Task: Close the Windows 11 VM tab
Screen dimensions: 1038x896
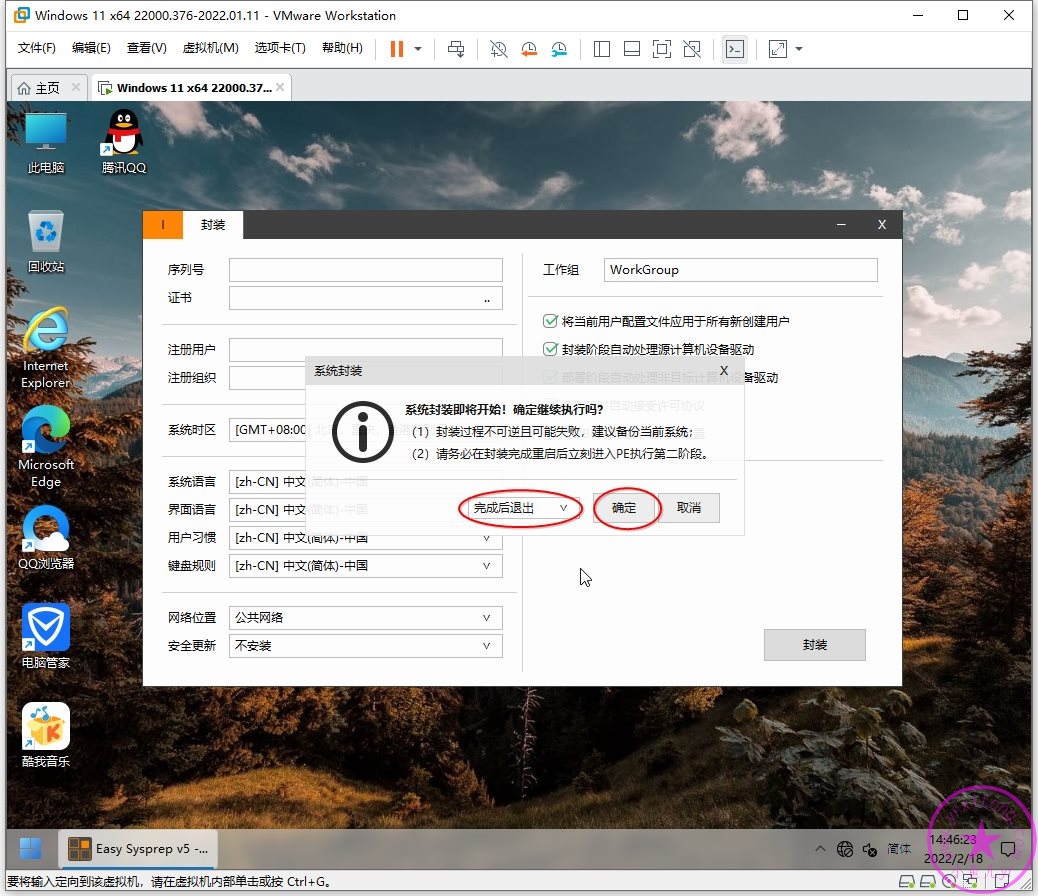Action: [280, 87]
